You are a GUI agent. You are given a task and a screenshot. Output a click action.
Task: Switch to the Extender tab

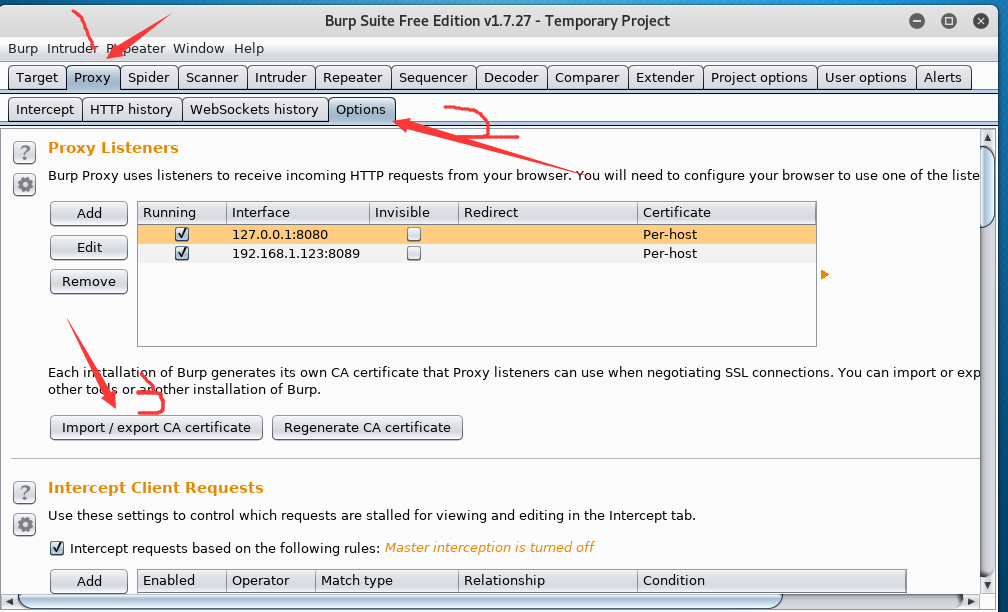(665, 78)
